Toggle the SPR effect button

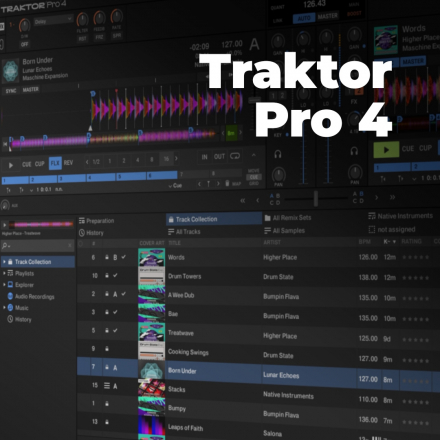117,36
